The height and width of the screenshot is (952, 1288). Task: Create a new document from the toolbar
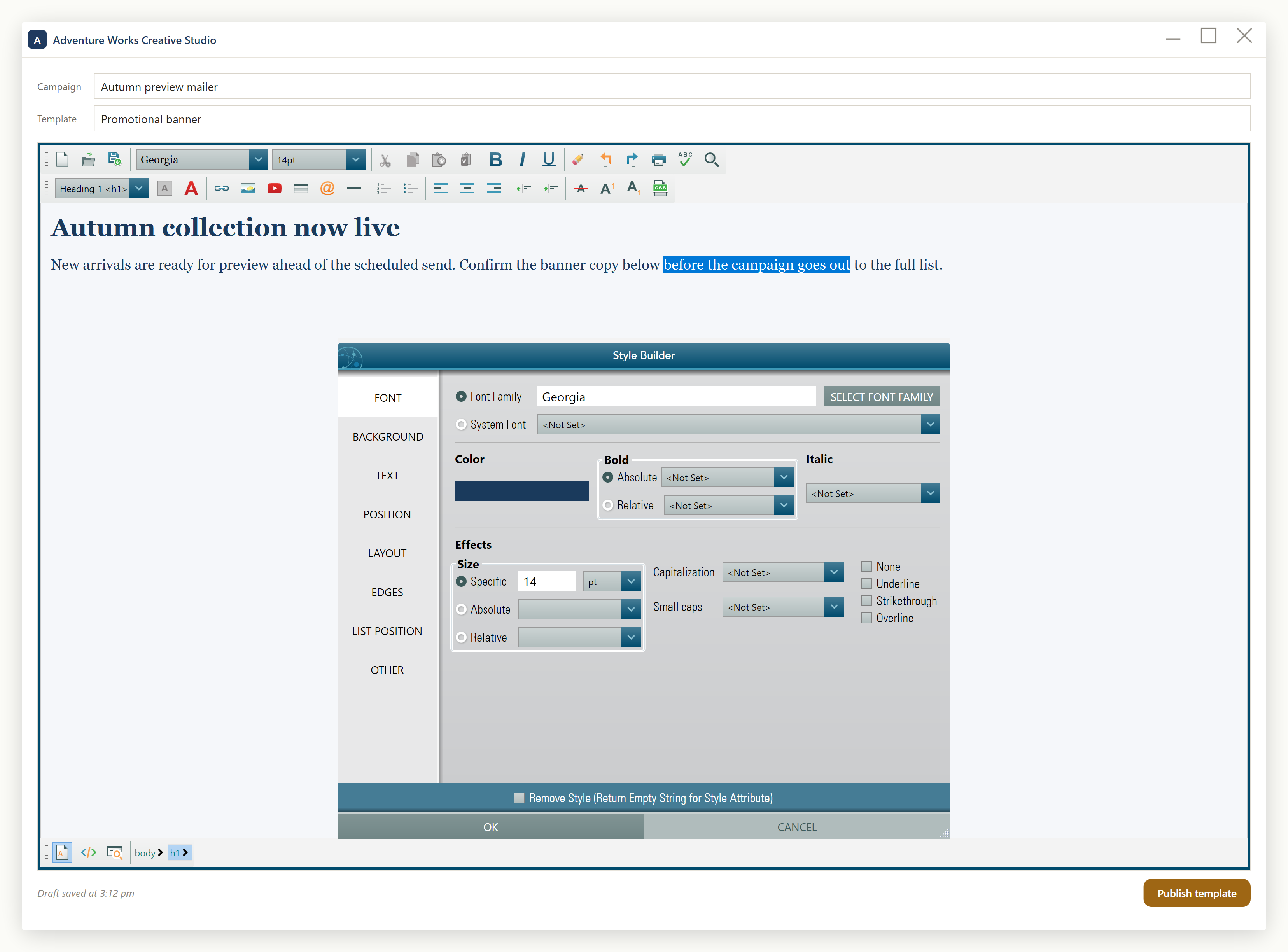[x=62, y=159]
